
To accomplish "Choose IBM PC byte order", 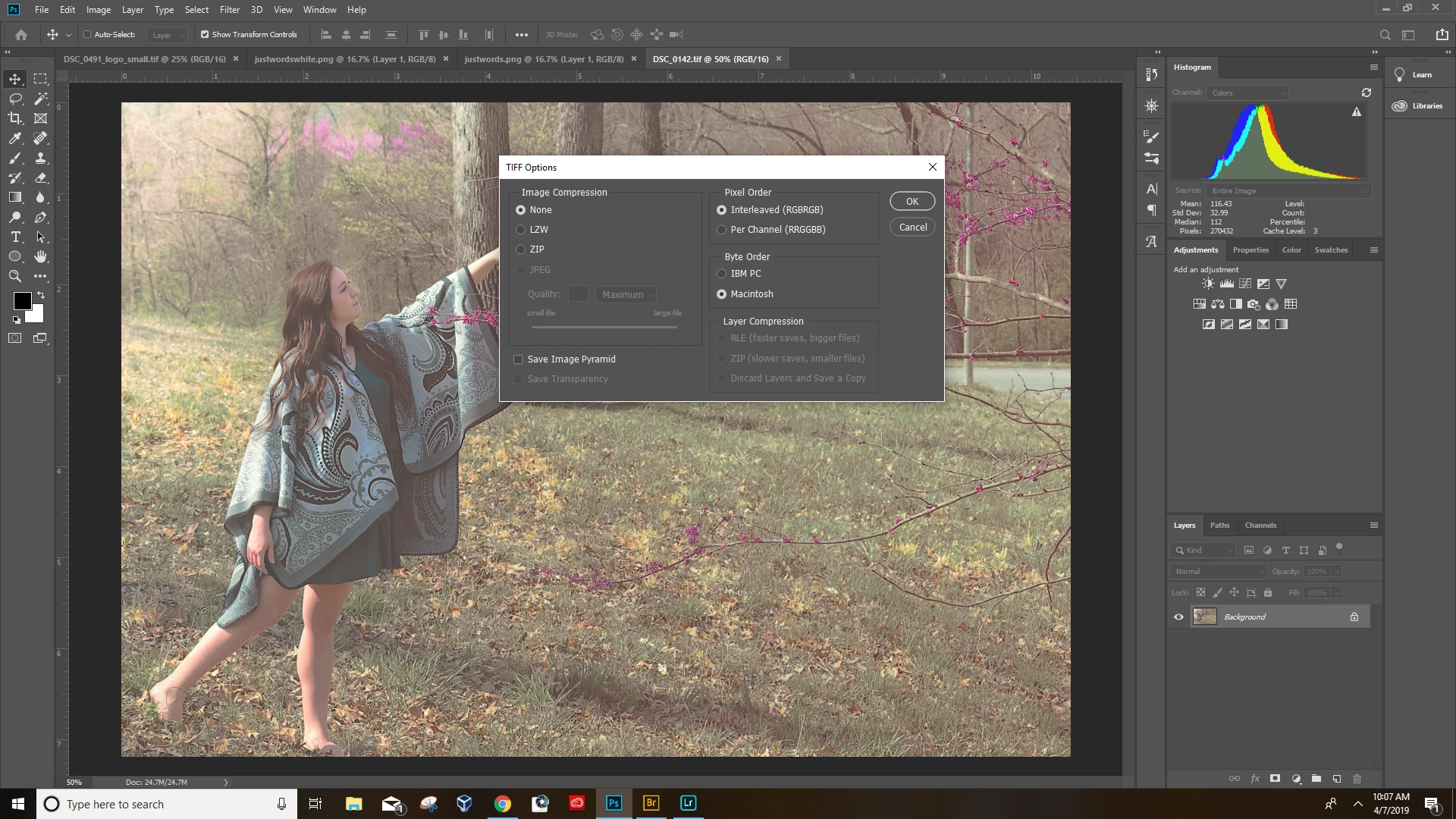I will point(722,274).
